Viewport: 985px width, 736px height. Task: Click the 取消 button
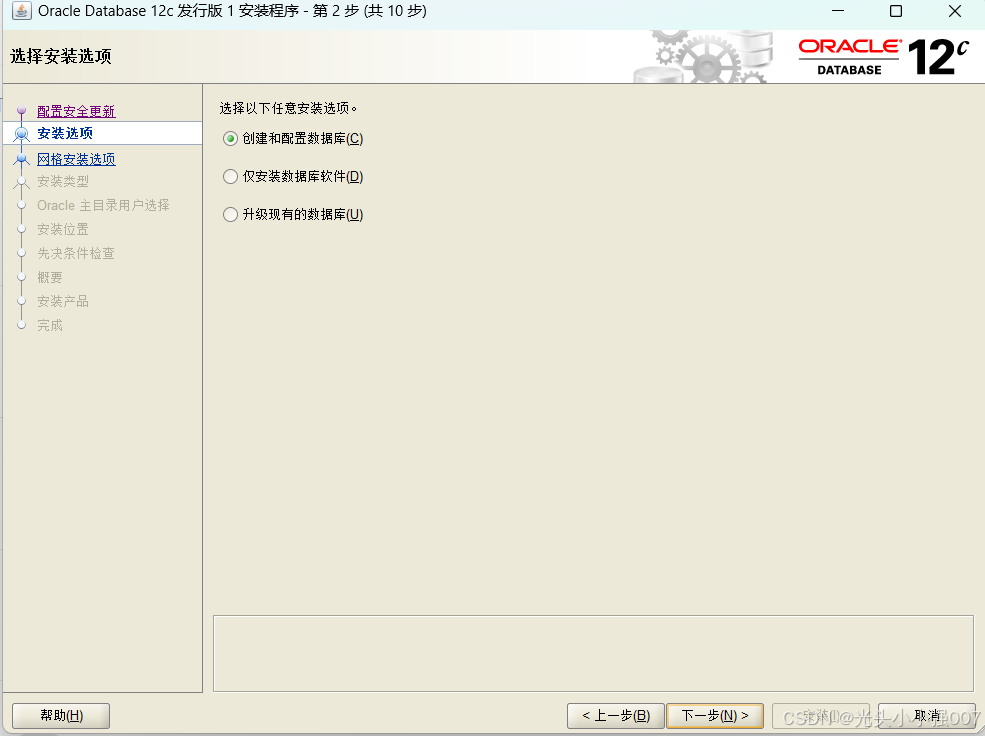[925, 715]
